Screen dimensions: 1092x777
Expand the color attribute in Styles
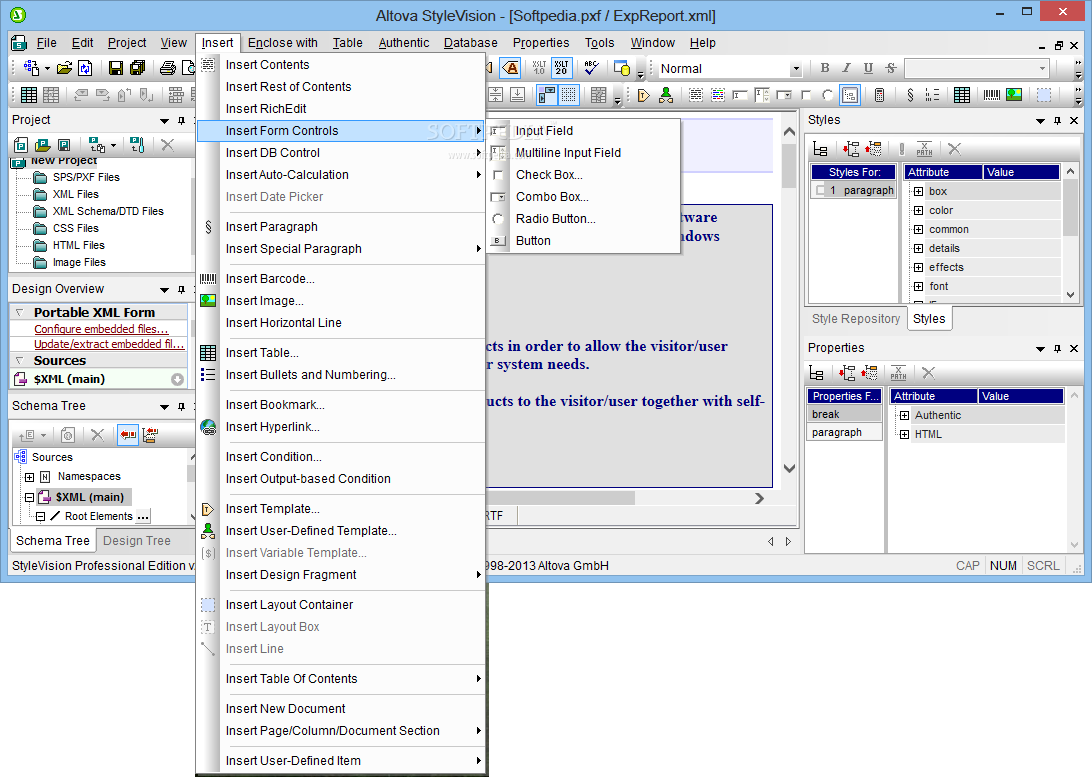(x=919, y=210)
